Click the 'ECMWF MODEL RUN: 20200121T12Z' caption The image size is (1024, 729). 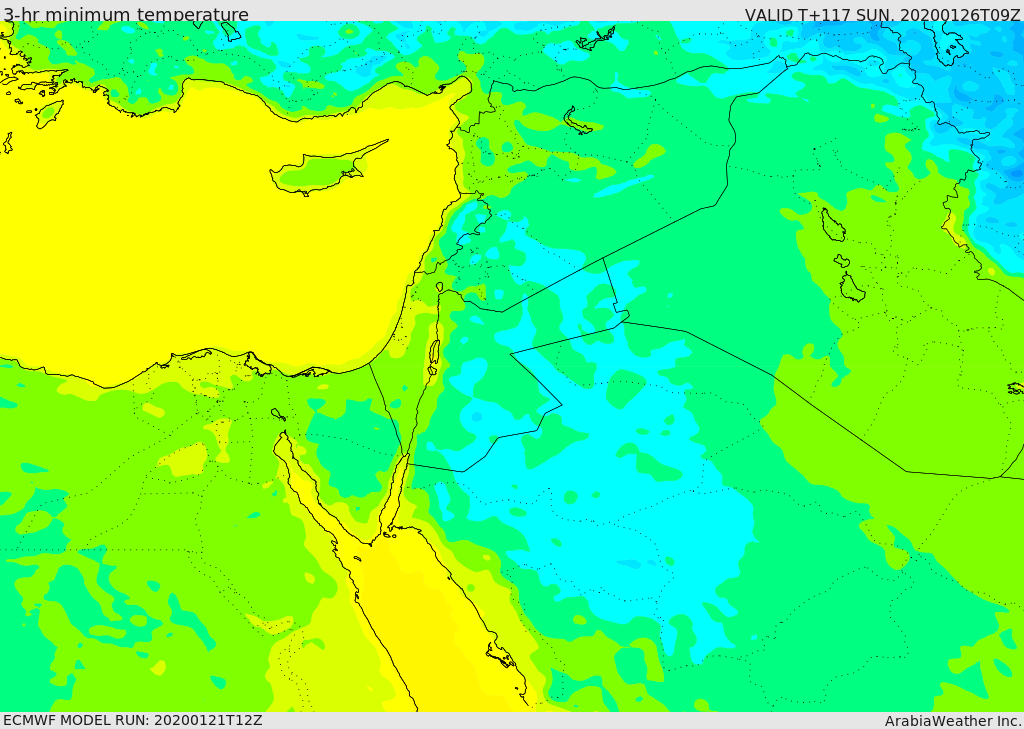(x=133, y=720)
